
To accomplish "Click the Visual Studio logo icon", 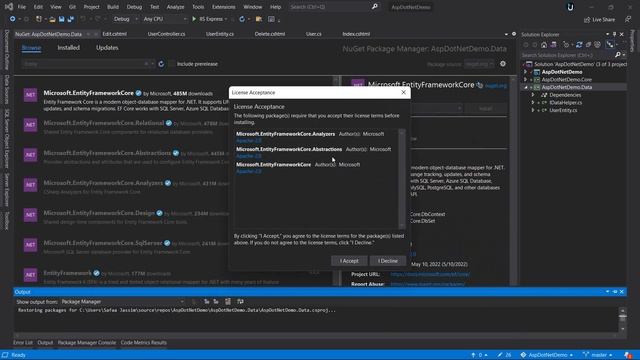I will coord(8,7).
